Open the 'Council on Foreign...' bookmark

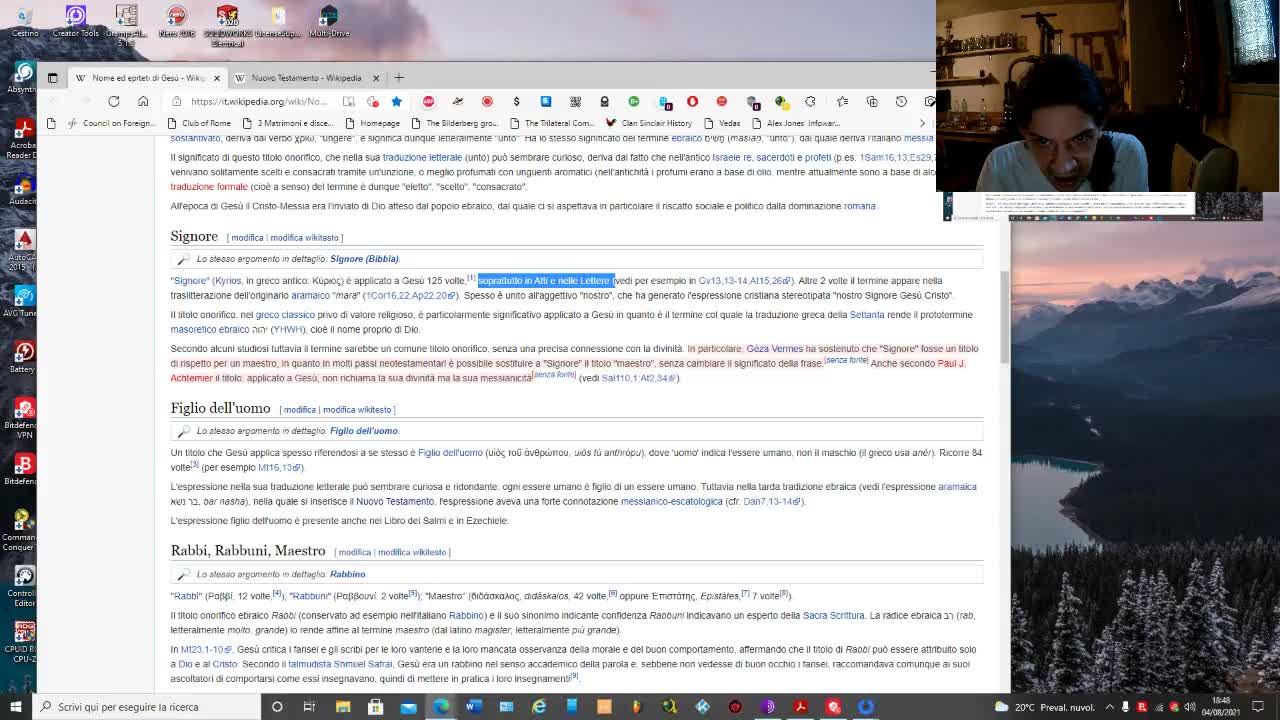point(112,123)
